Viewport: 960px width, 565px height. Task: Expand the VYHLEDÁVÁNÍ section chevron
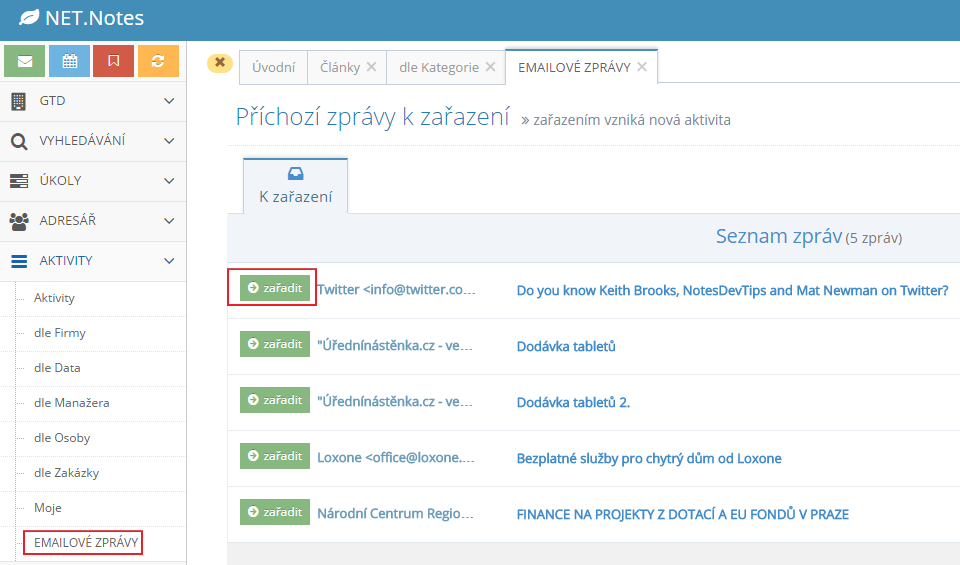tap(169, 141)
